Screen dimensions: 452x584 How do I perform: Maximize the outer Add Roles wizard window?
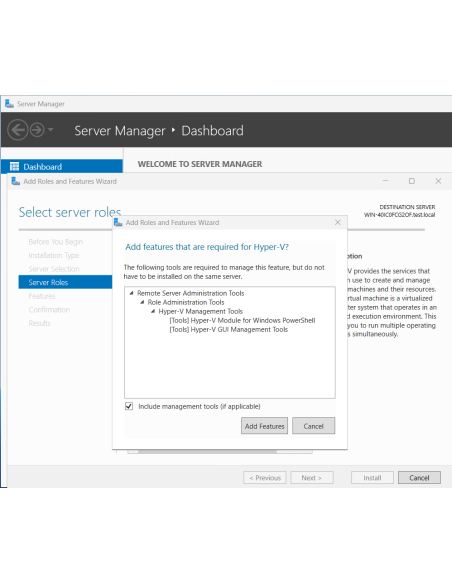pos(412,181)
